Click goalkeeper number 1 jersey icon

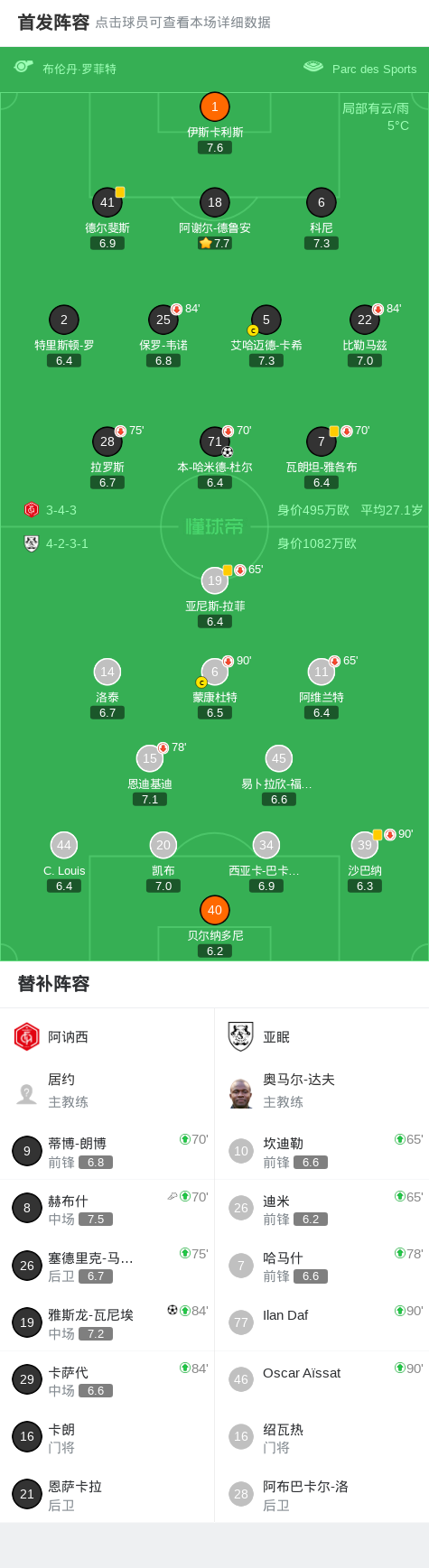[x=214, y=107]
